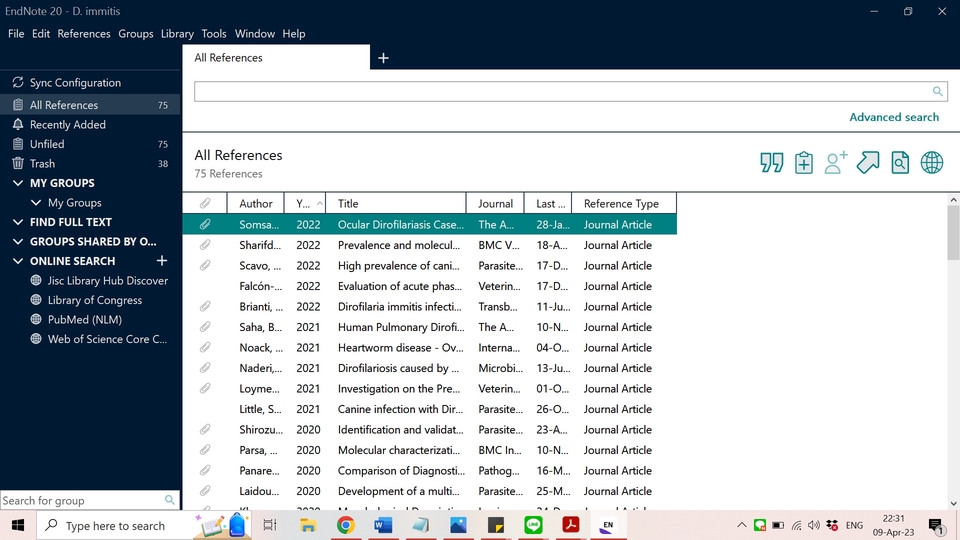Sort by the Reference Type column header
This screenshot has height=540, width=960.
tap(624, 203)
